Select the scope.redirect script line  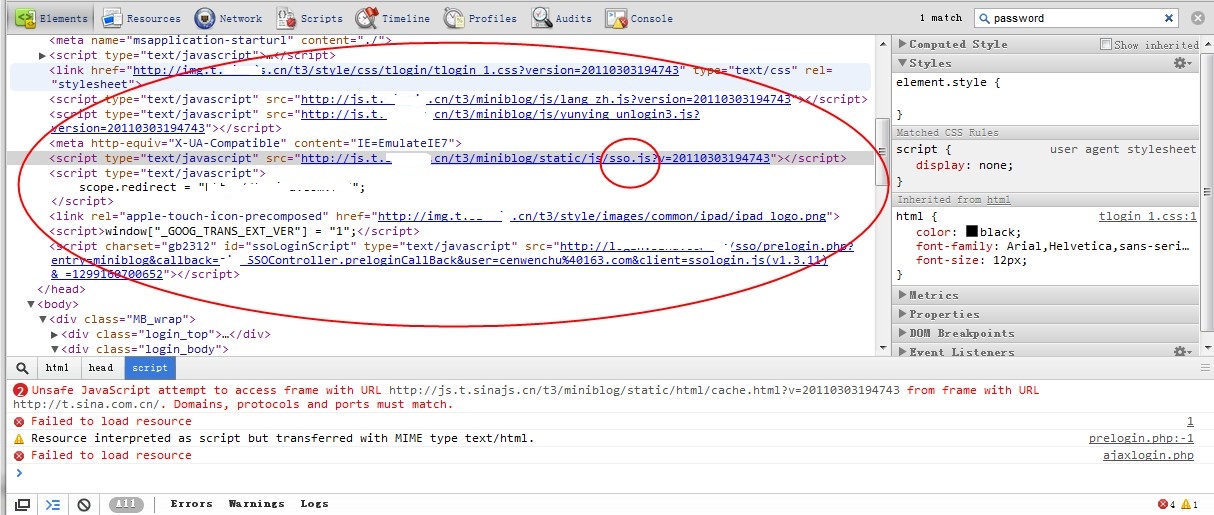pos(222,187)
